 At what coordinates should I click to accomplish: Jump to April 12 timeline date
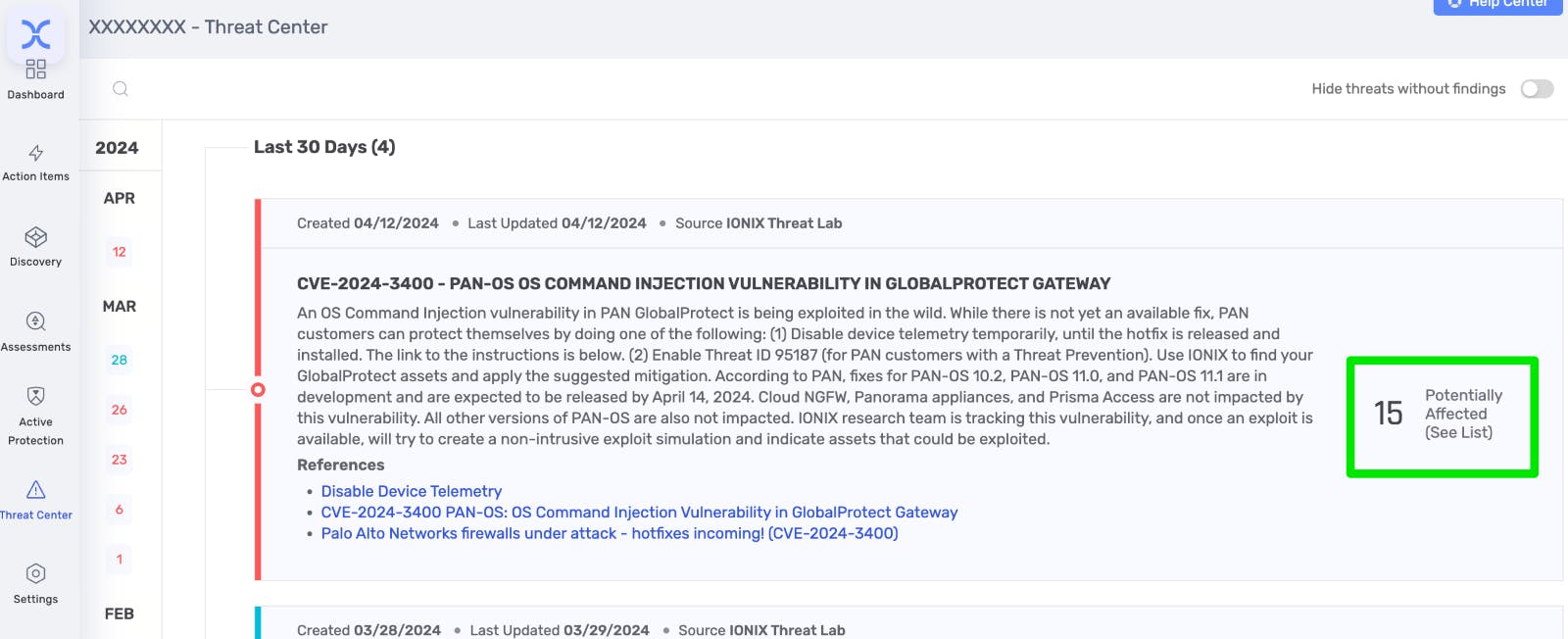tap(120, 252)
